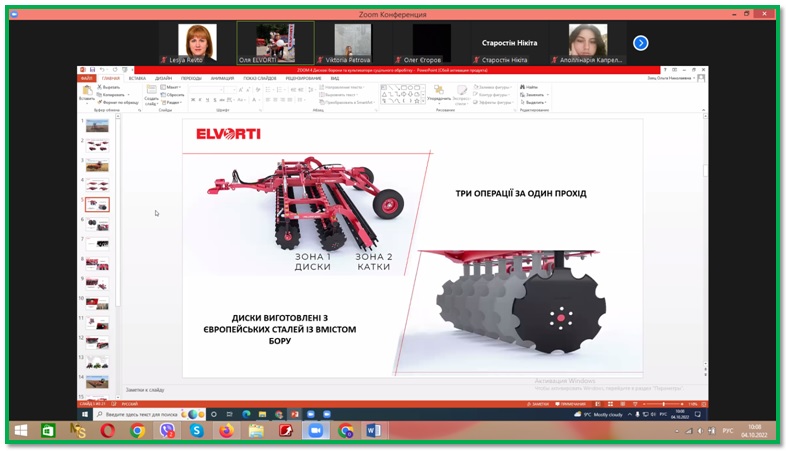The image size is (786, 451).
Task: Switch to the ДИЗАЙН ribbon tab
Action: [x=163, y=78]
